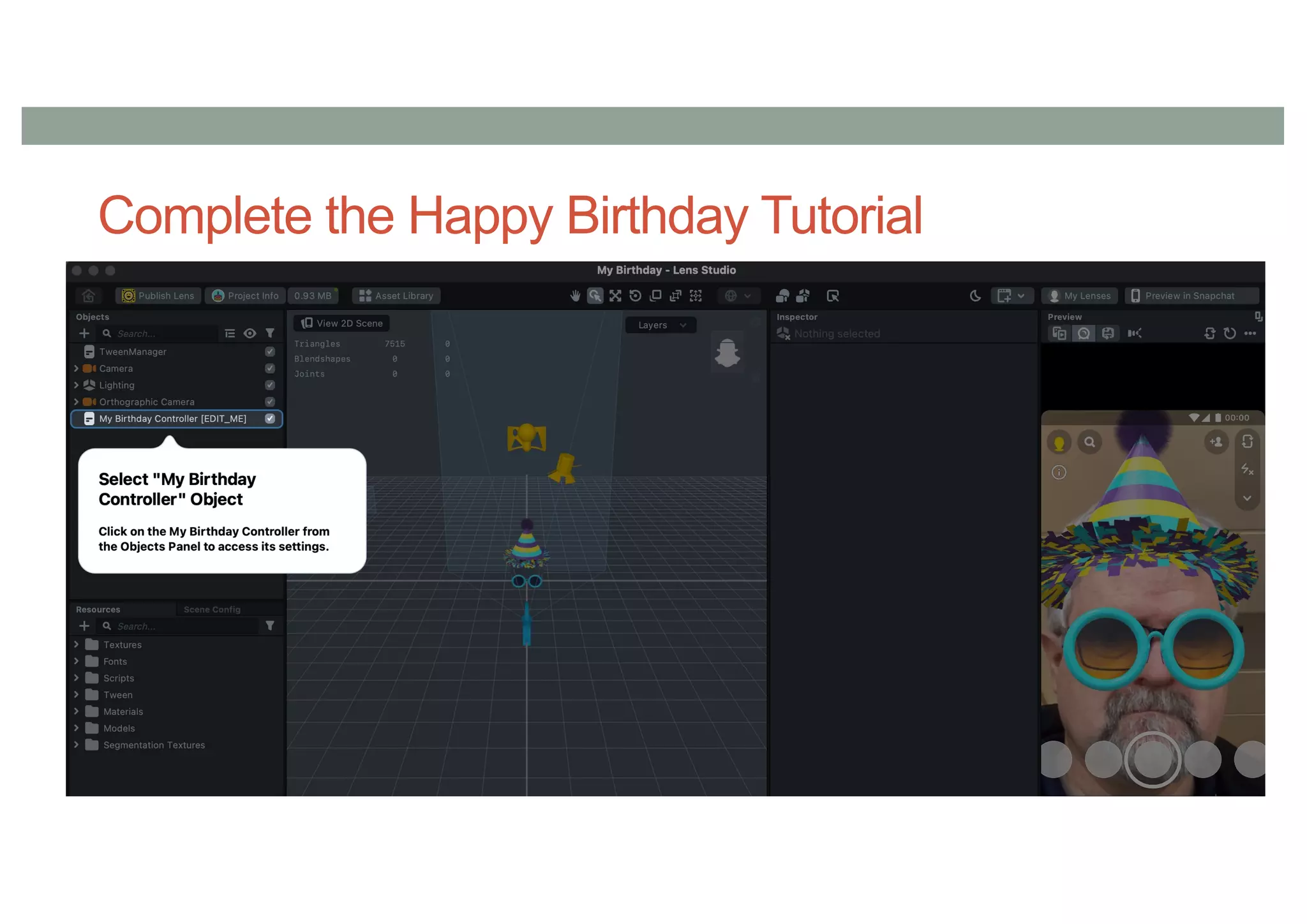
Task: Click the Objects panel filter icon
Action: (x=270, y=334)
